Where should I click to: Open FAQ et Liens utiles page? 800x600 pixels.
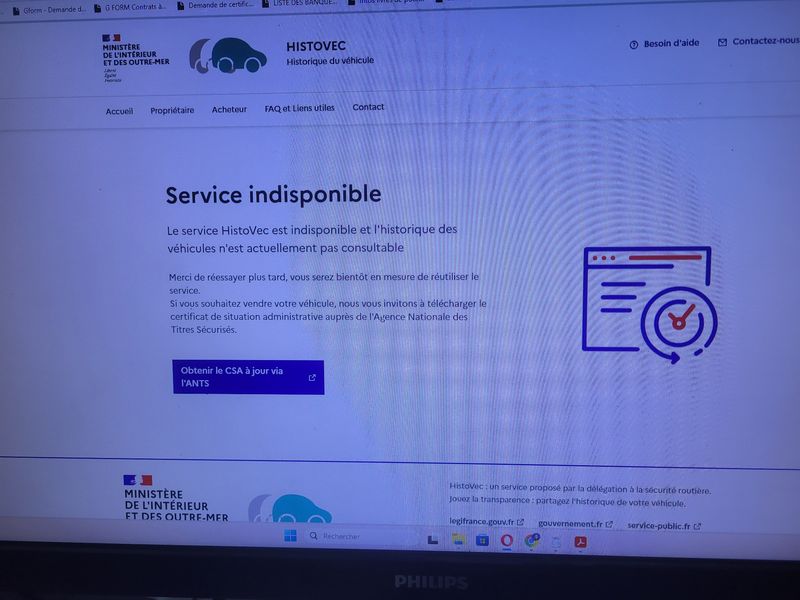click(x=299, y=108)
